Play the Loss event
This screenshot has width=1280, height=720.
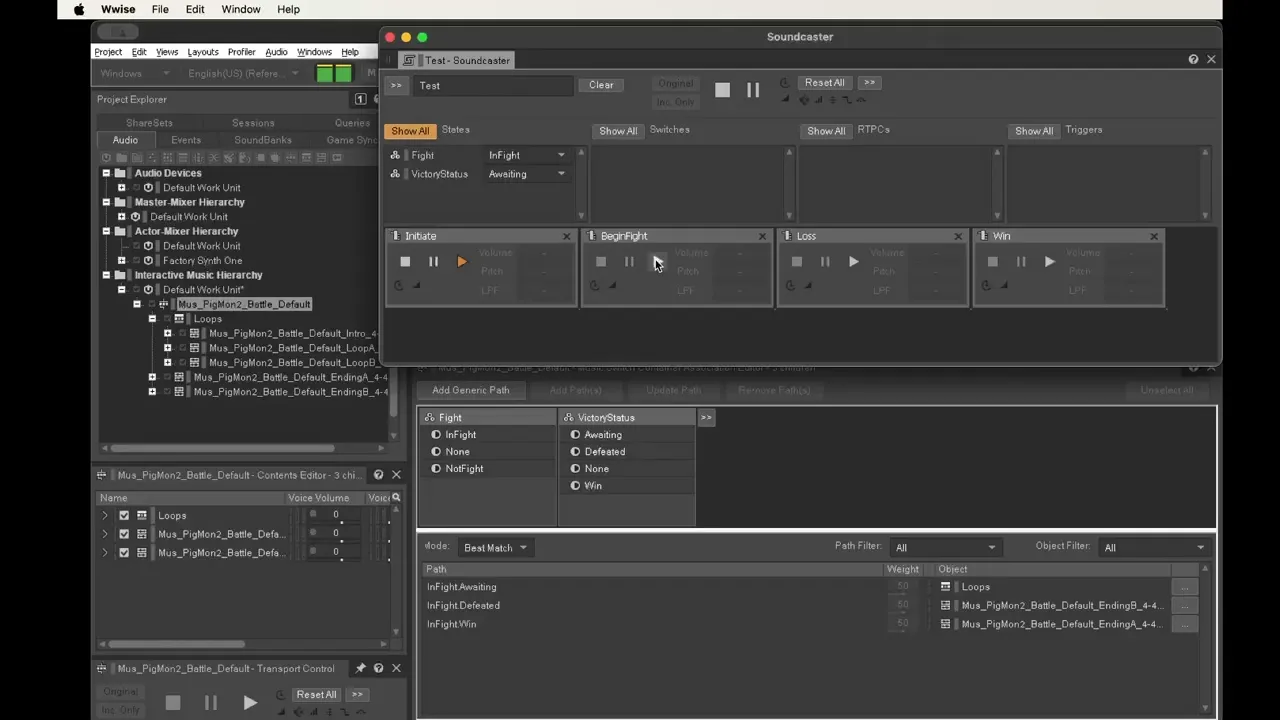coord(853,262)
